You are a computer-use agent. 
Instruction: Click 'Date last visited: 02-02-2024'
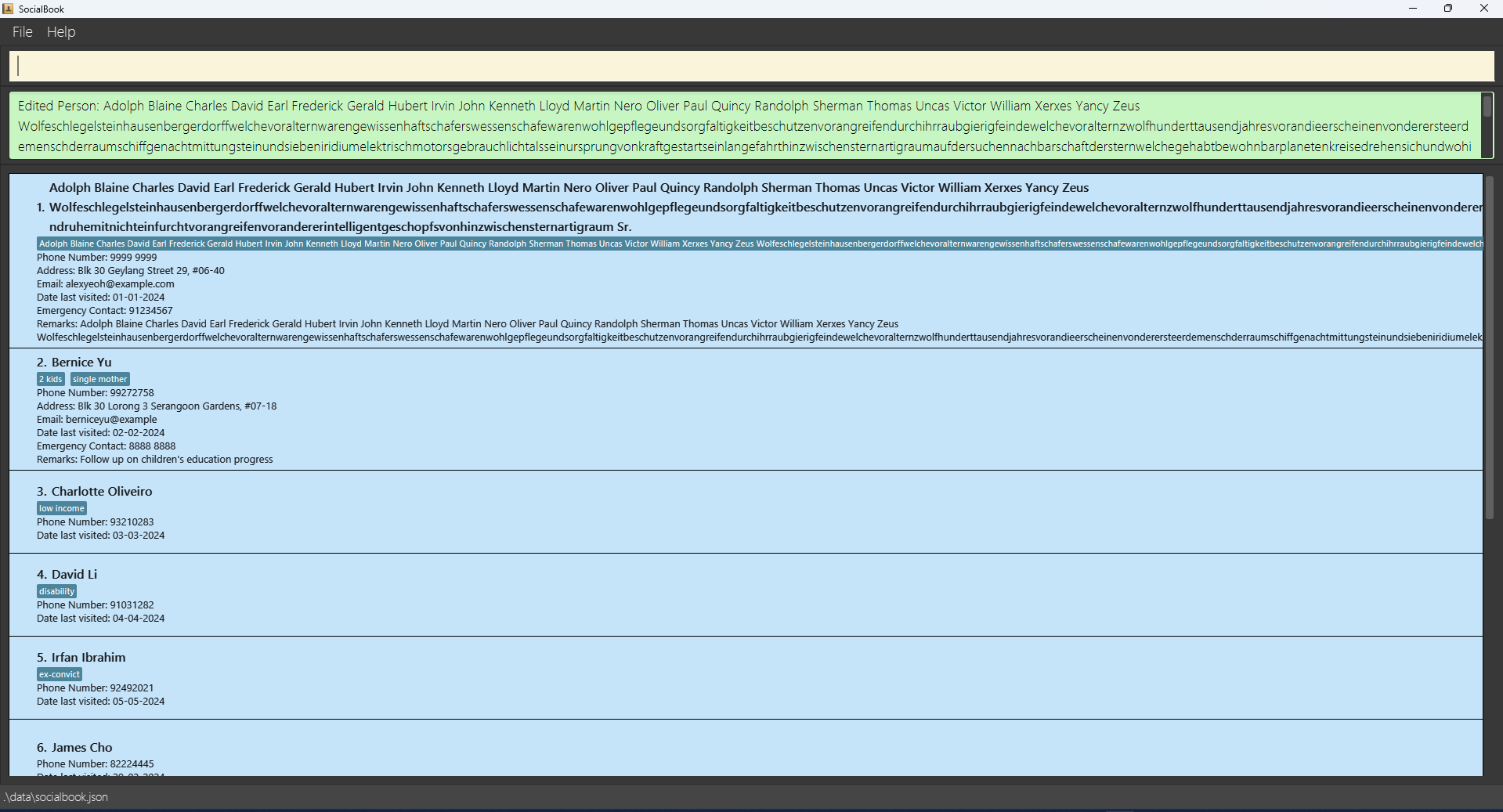(x=101, y=433)
